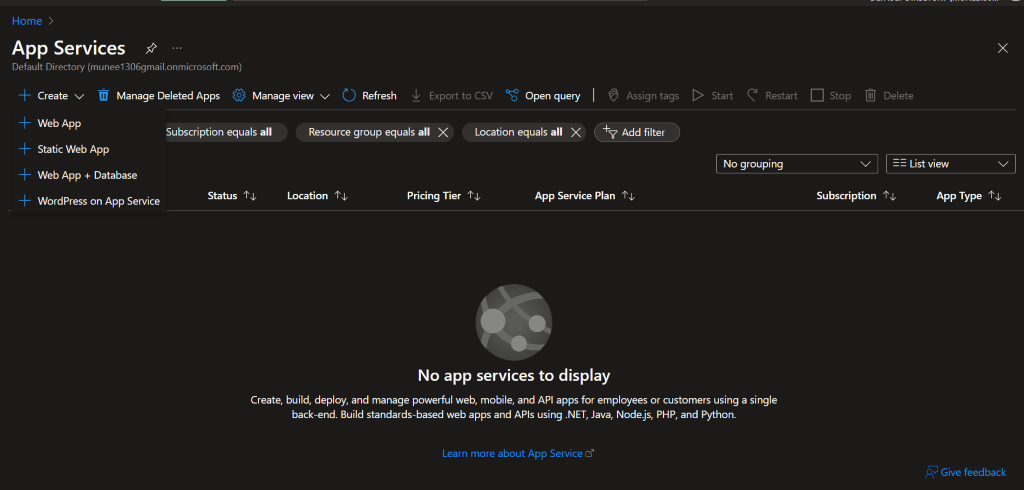This screenshot has width=1024, height=490.
Task: Click Assign tags toolbar button
Action: pos(643,95)
